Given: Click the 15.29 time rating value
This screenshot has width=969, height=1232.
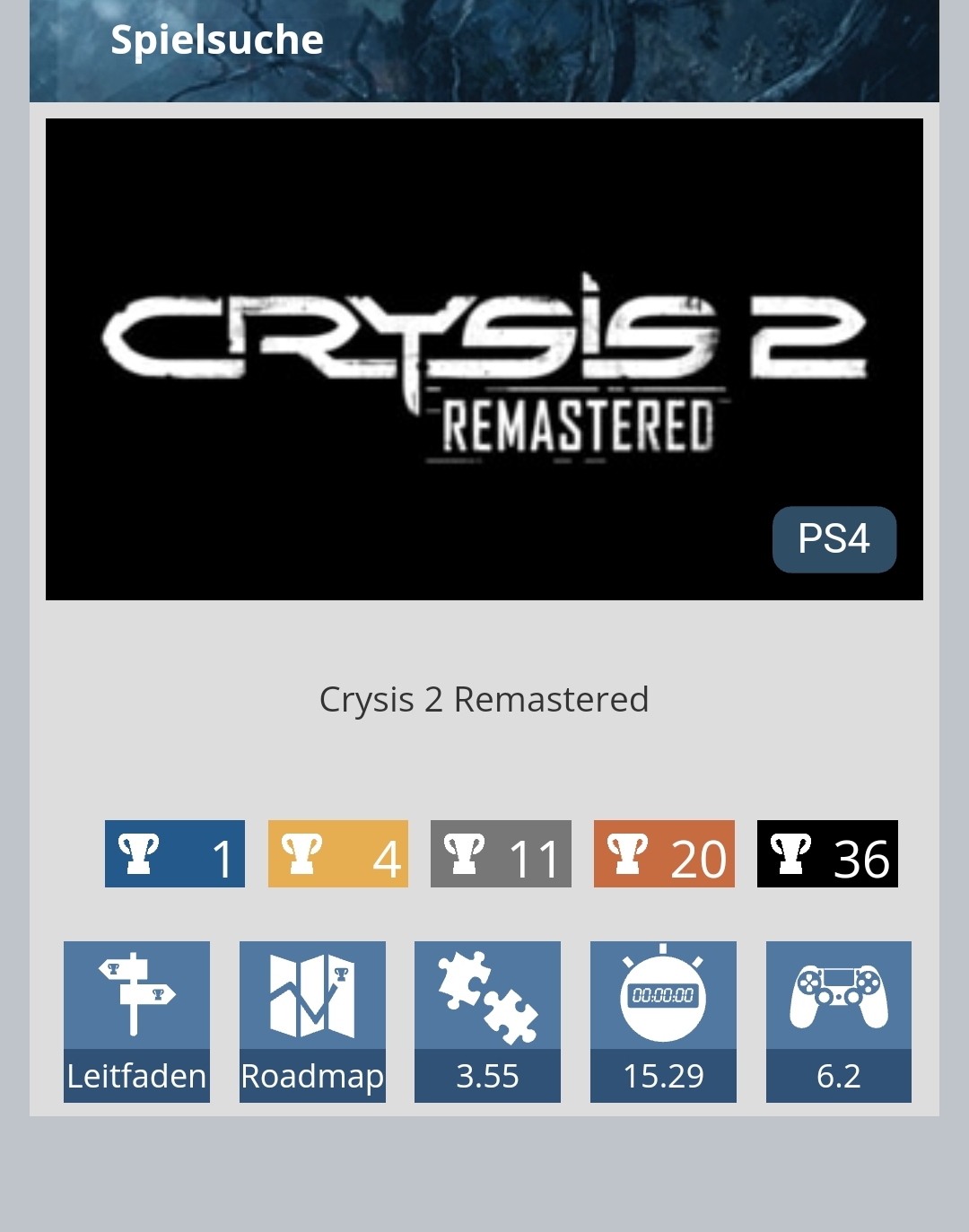Looking at the screenshot, I should click(663, 1076).
